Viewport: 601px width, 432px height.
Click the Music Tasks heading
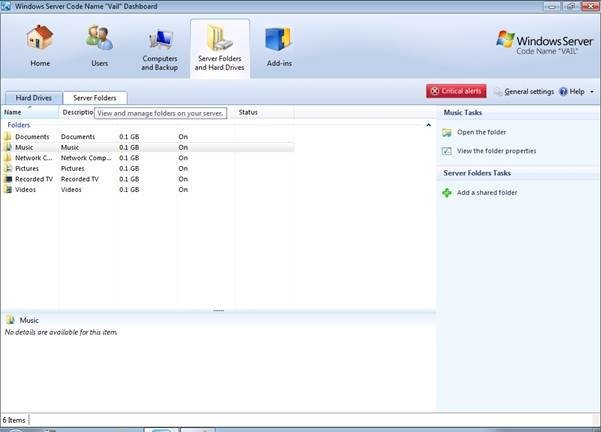click(463, 112)
